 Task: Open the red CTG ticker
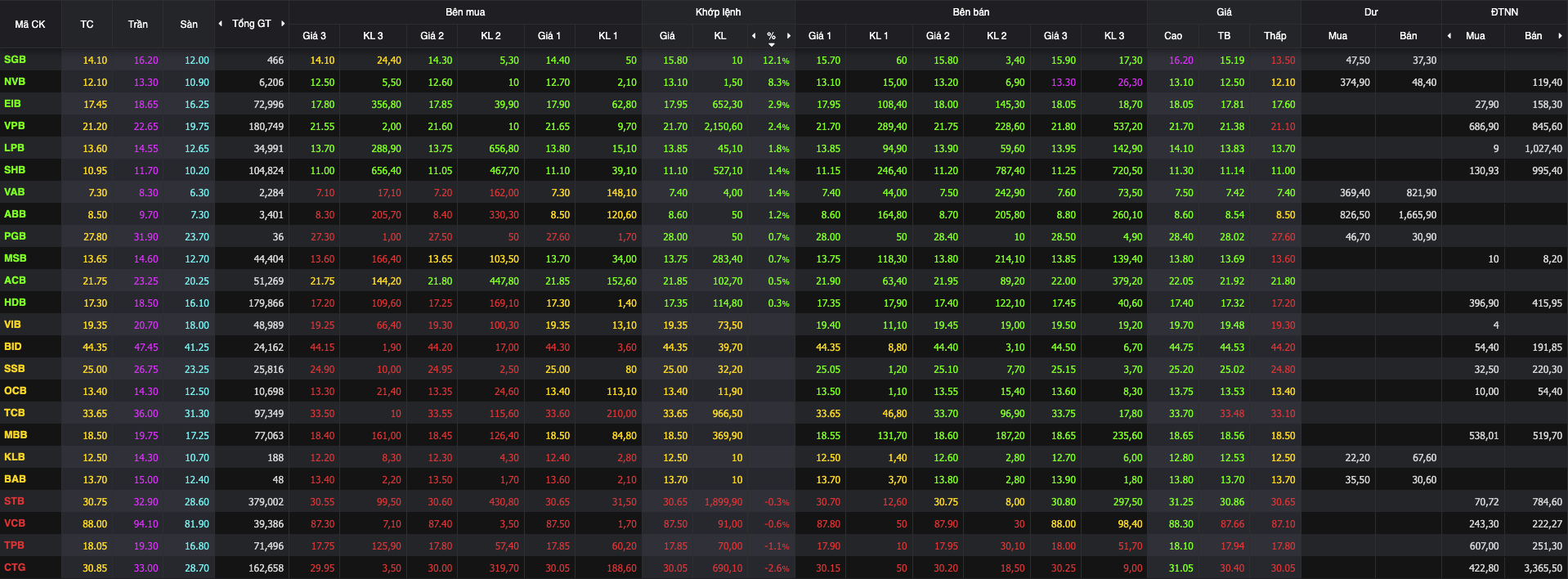tap(14, 568)
